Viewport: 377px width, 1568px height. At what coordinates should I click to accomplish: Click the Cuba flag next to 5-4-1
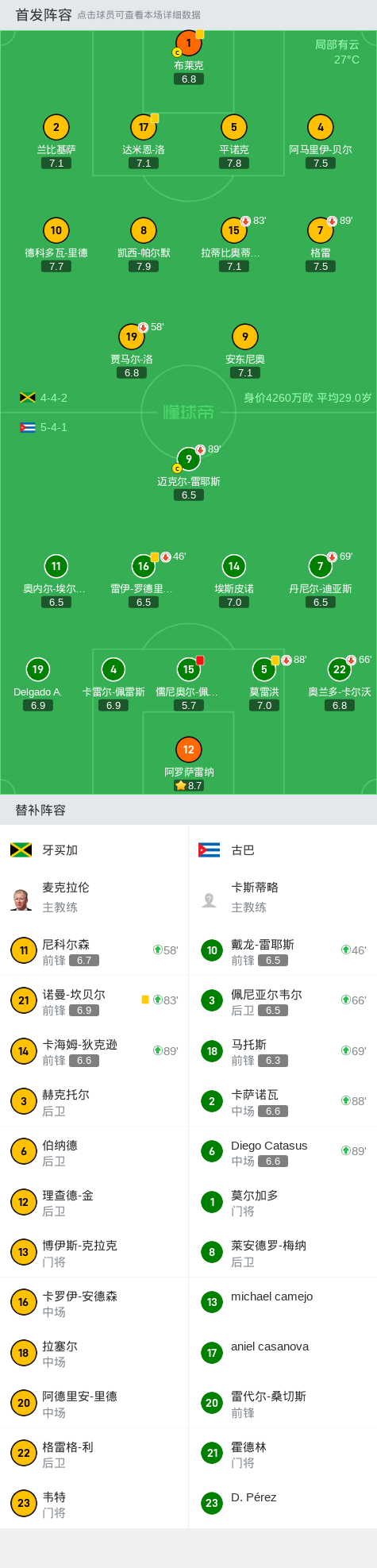point(28,427)
